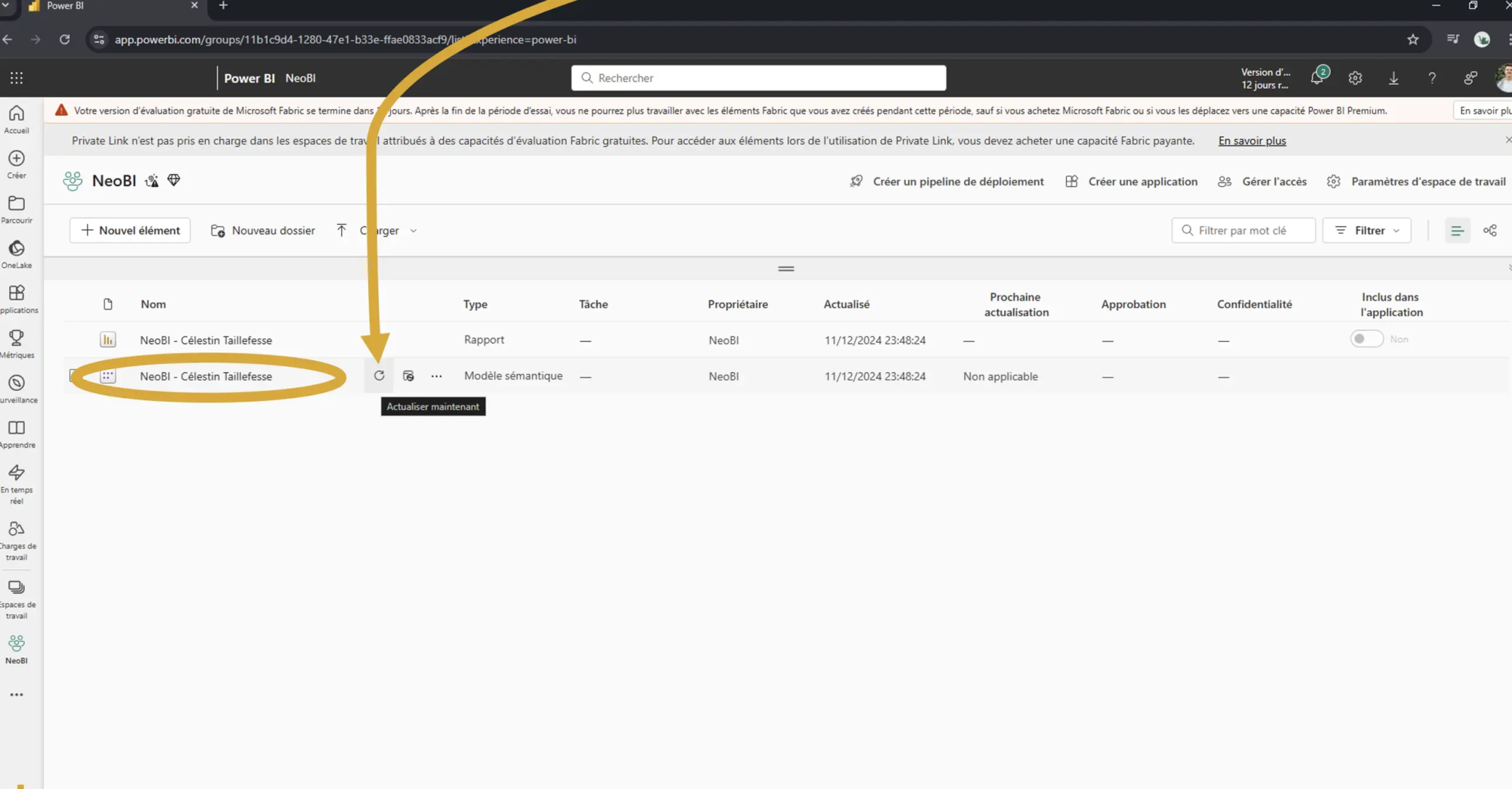Click Non applicable in semantic model row

click(x=1000, y=376)
